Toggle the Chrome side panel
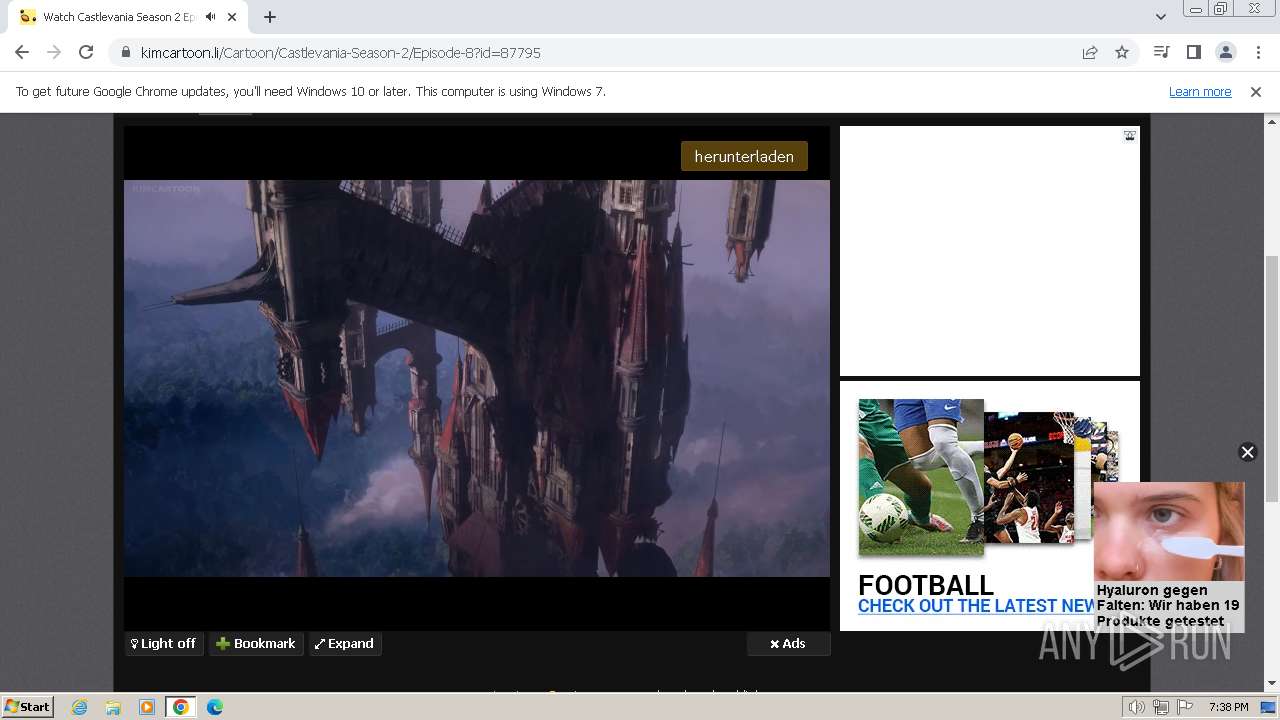 tap(1193, 52)
